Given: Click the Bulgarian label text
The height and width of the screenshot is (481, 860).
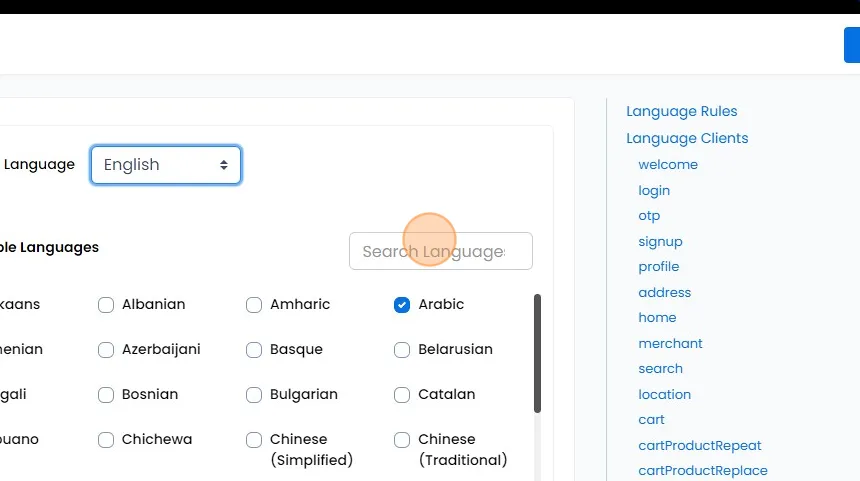Looking at the screenshot, I should pyautogui.click(x=304, y=395).
